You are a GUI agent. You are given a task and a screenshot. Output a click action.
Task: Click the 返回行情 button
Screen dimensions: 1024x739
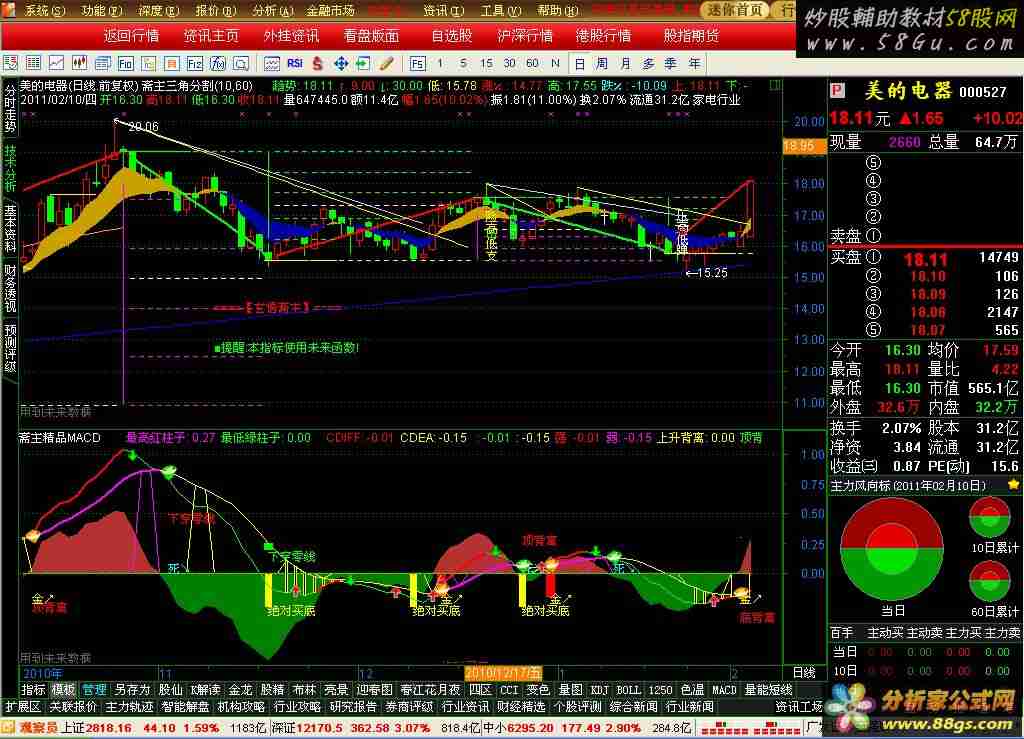[x=131, y=36]
